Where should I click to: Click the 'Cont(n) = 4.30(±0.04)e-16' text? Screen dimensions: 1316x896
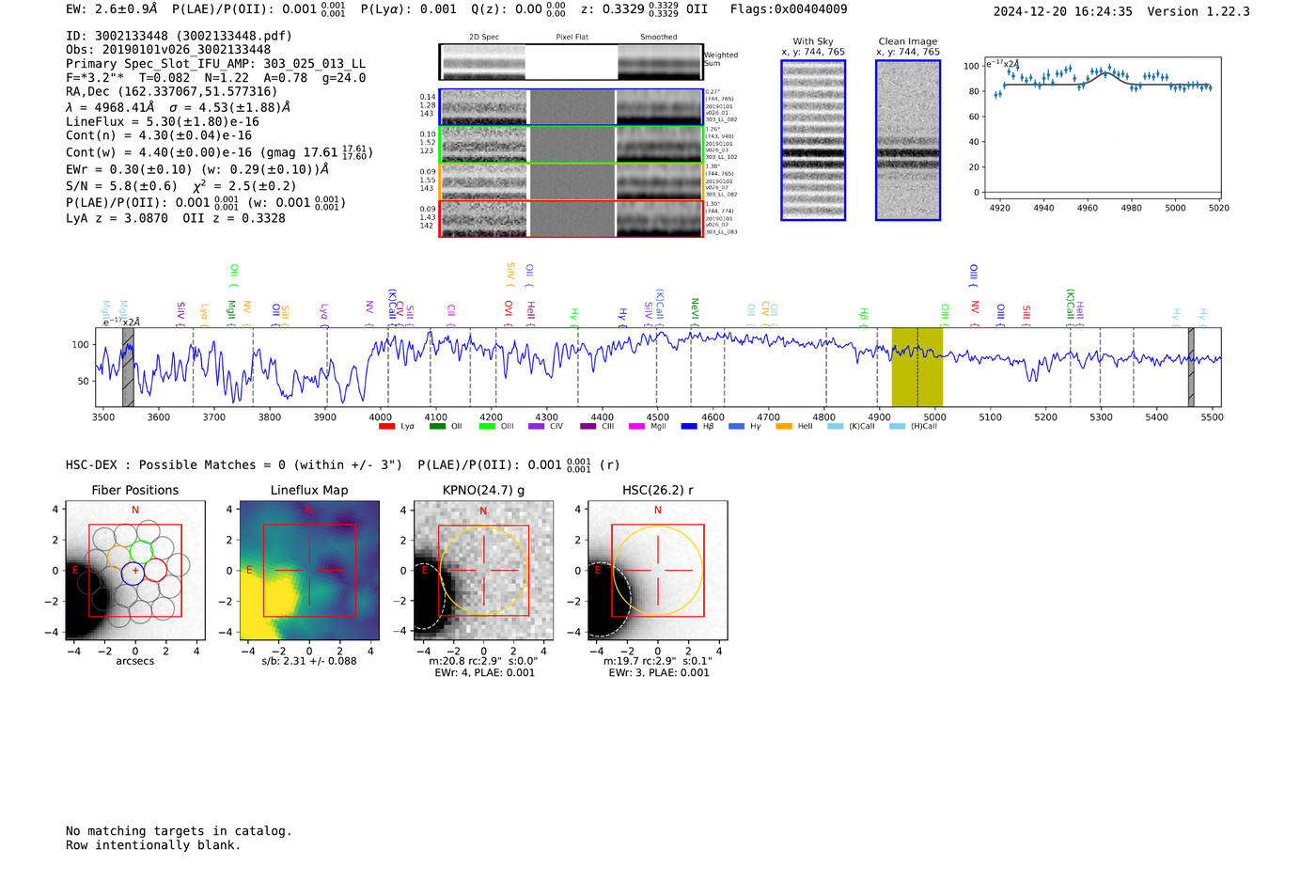click(159, 135)
